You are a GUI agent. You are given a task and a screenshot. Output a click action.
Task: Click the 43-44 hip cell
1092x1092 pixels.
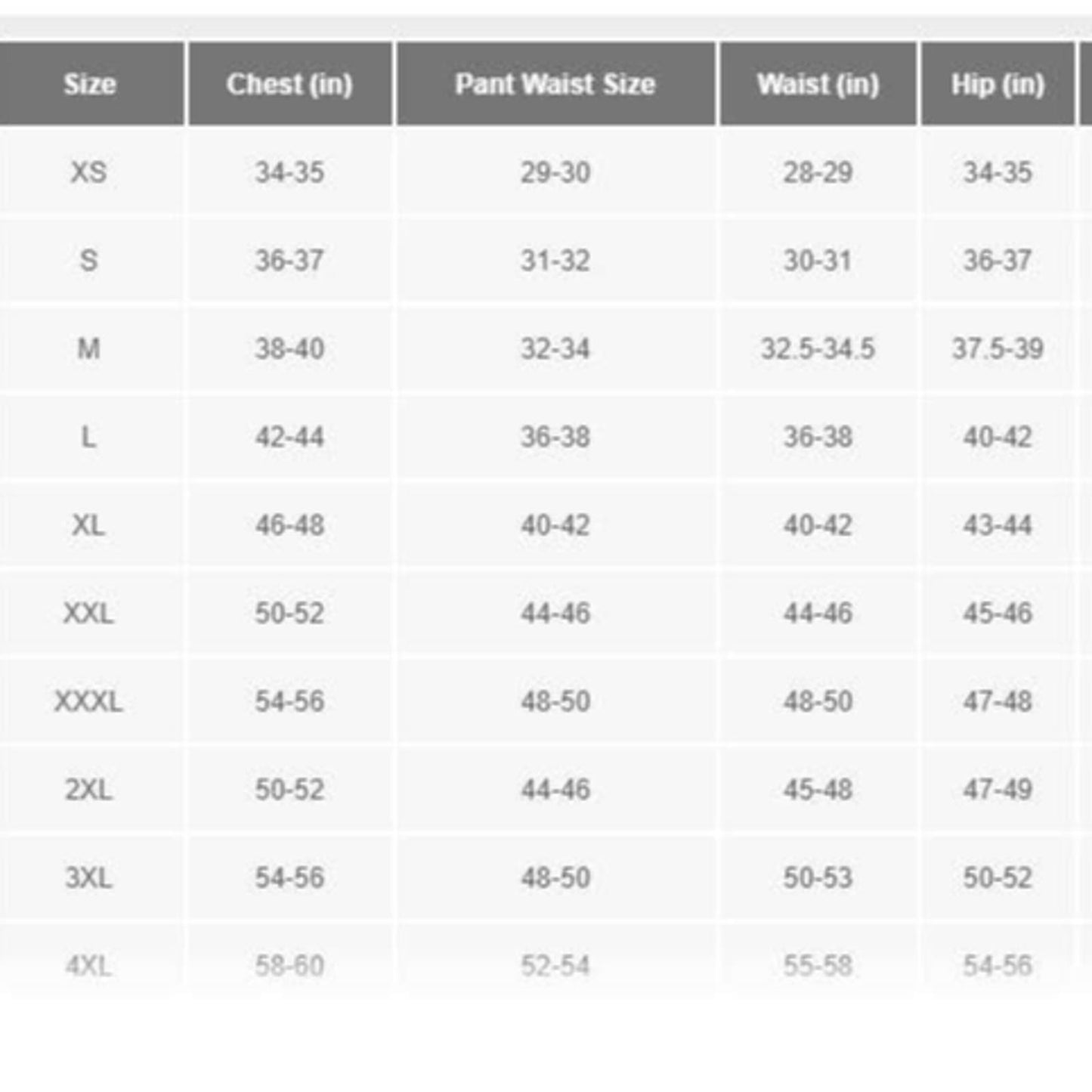pyautogui.click(x=998, y=524)
